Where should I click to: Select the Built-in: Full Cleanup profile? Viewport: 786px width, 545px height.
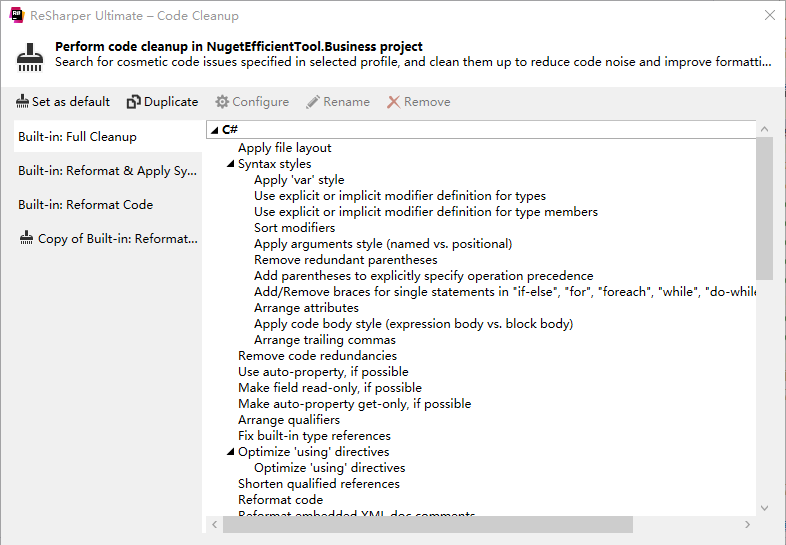(x=108, y=136)
